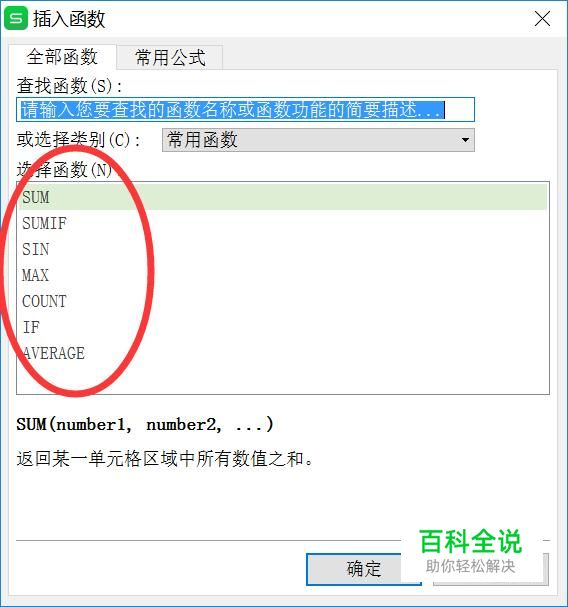Switch to the 全部函数 tab

click(x=62, y=57)
